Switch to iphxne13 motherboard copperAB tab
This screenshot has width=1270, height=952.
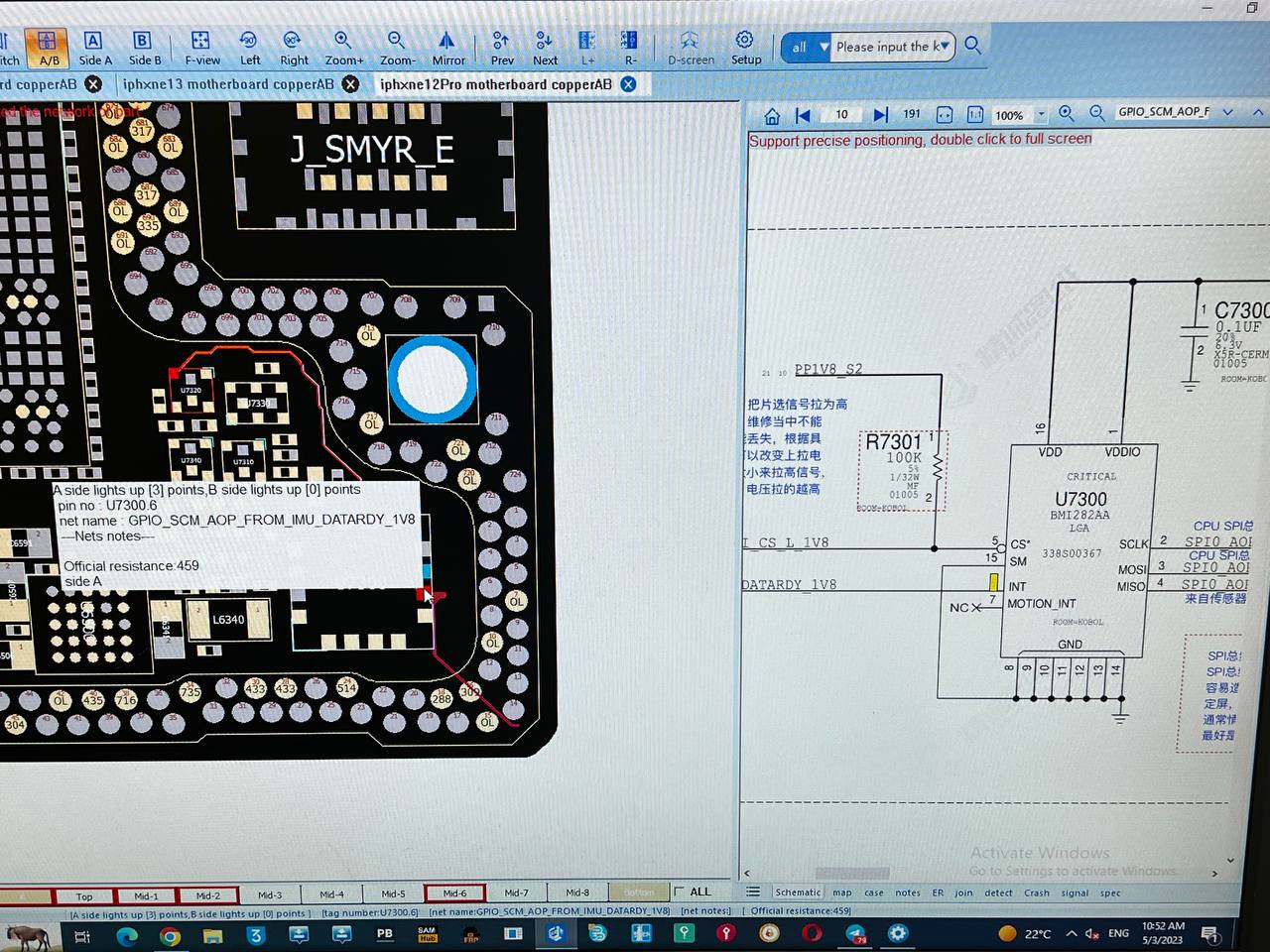click(228, 84)
